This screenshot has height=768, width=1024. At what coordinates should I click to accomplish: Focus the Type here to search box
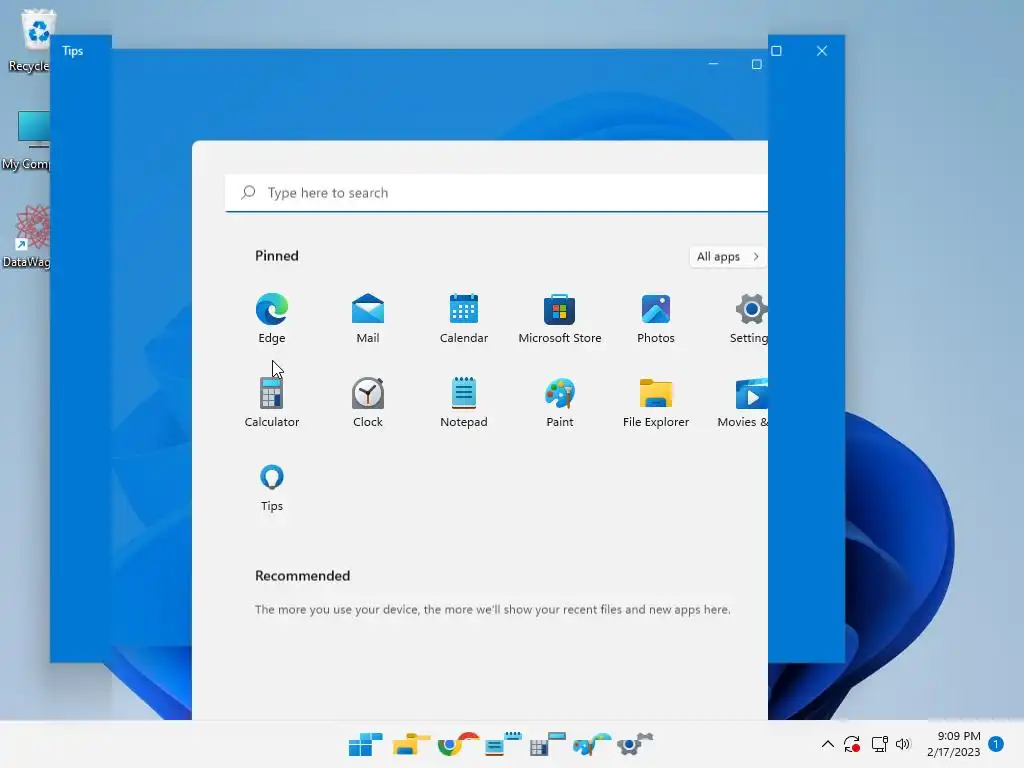coord(496,193)
